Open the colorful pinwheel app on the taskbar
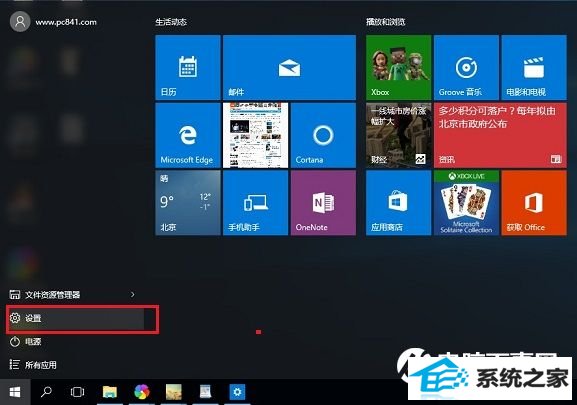Image resolution: width=577 pixels, height=405 pixels. coord(142,392)
